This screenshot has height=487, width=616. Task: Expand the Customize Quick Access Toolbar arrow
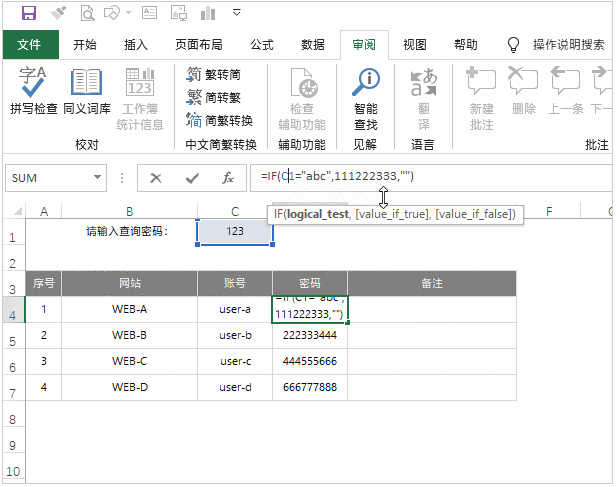(236, 13)
